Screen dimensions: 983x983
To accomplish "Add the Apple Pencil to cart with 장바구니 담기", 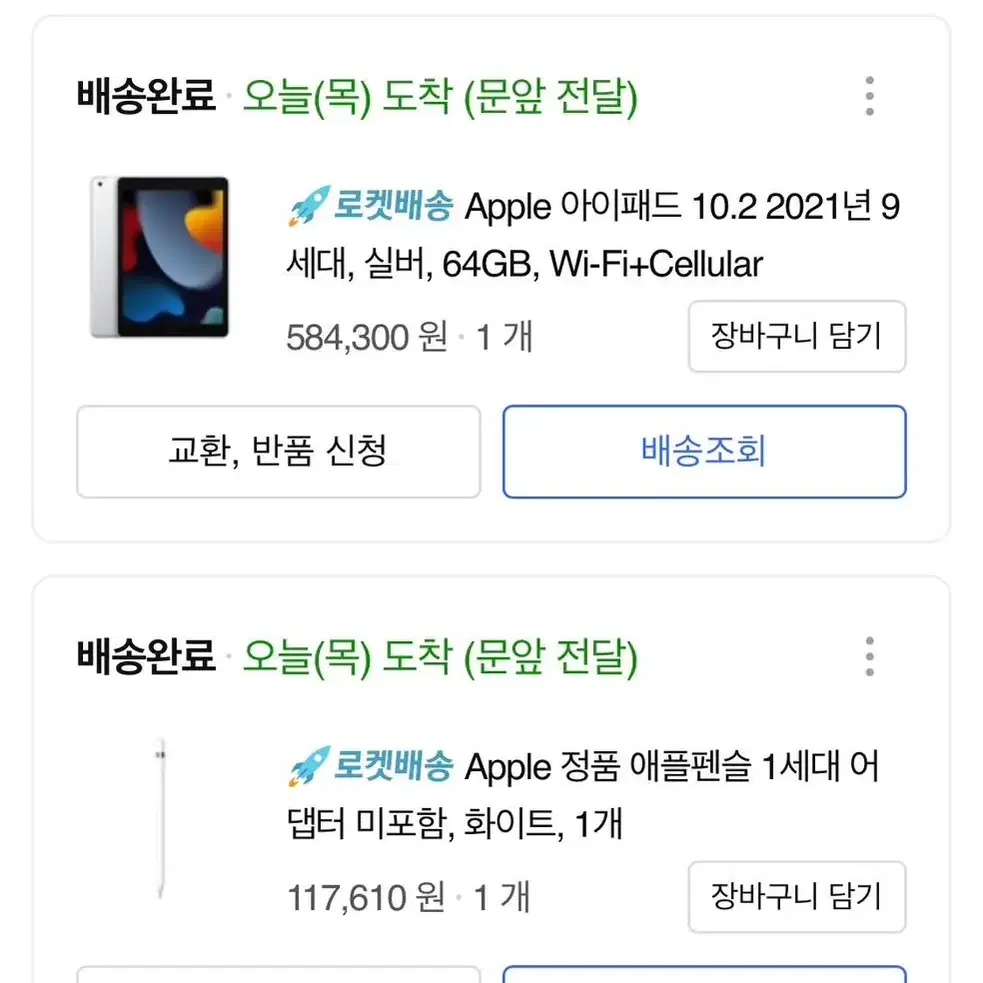I will pos(797,896).
